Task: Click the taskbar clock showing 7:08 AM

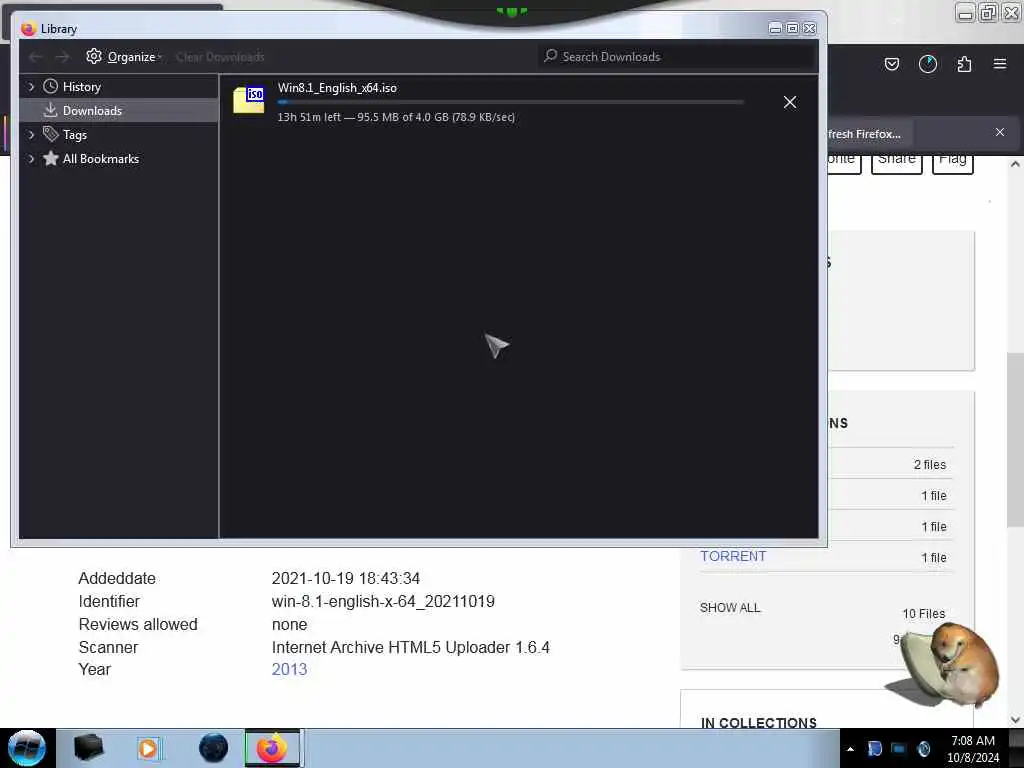Action: (972, 748)
